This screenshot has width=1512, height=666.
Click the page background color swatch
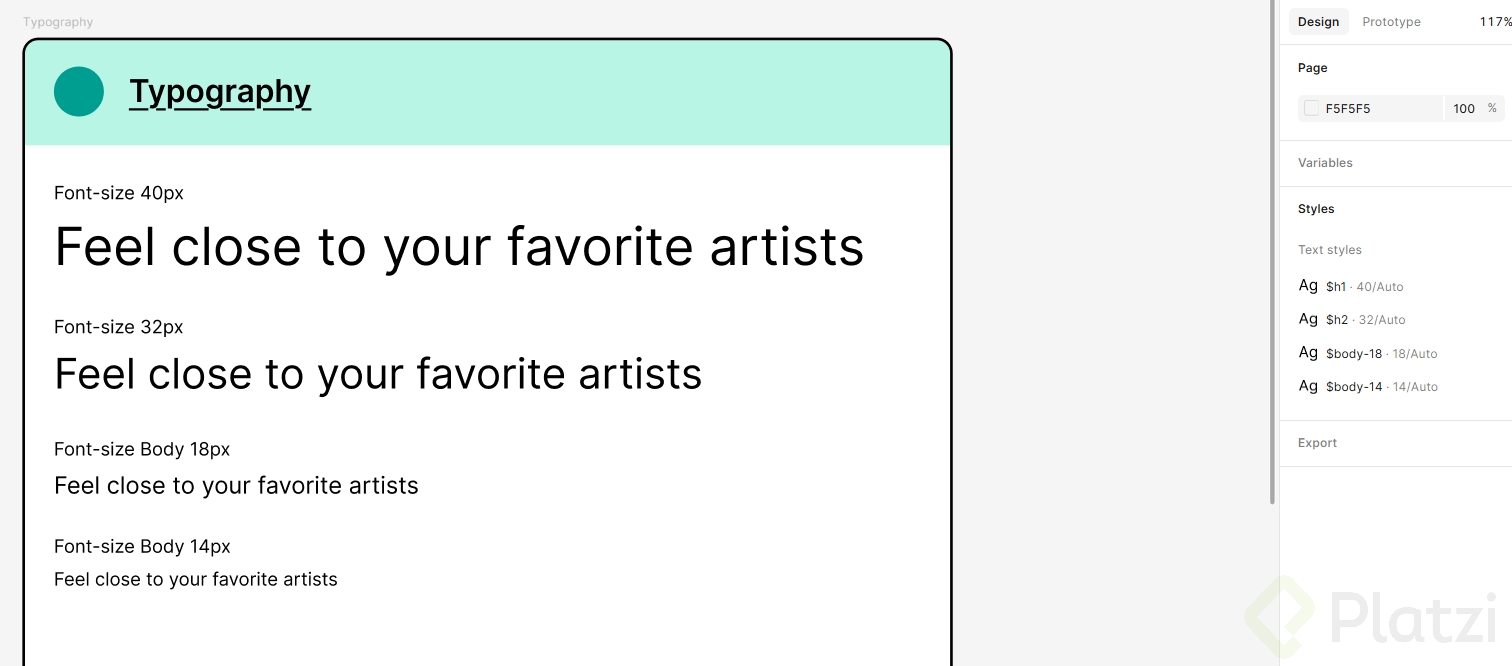[1311, 108]
